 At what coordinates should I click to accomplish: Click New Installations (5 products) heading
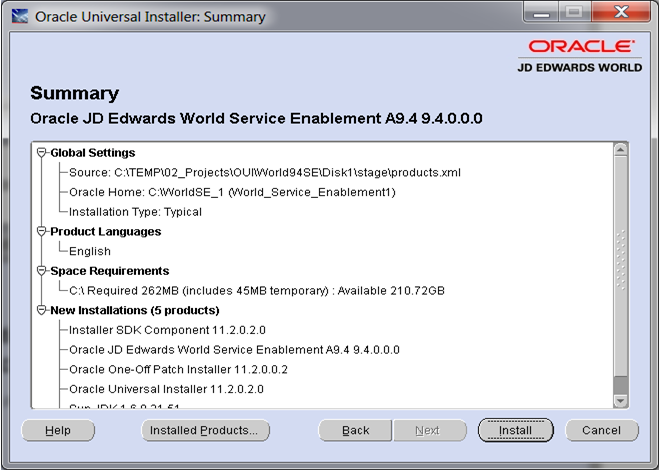135,310
